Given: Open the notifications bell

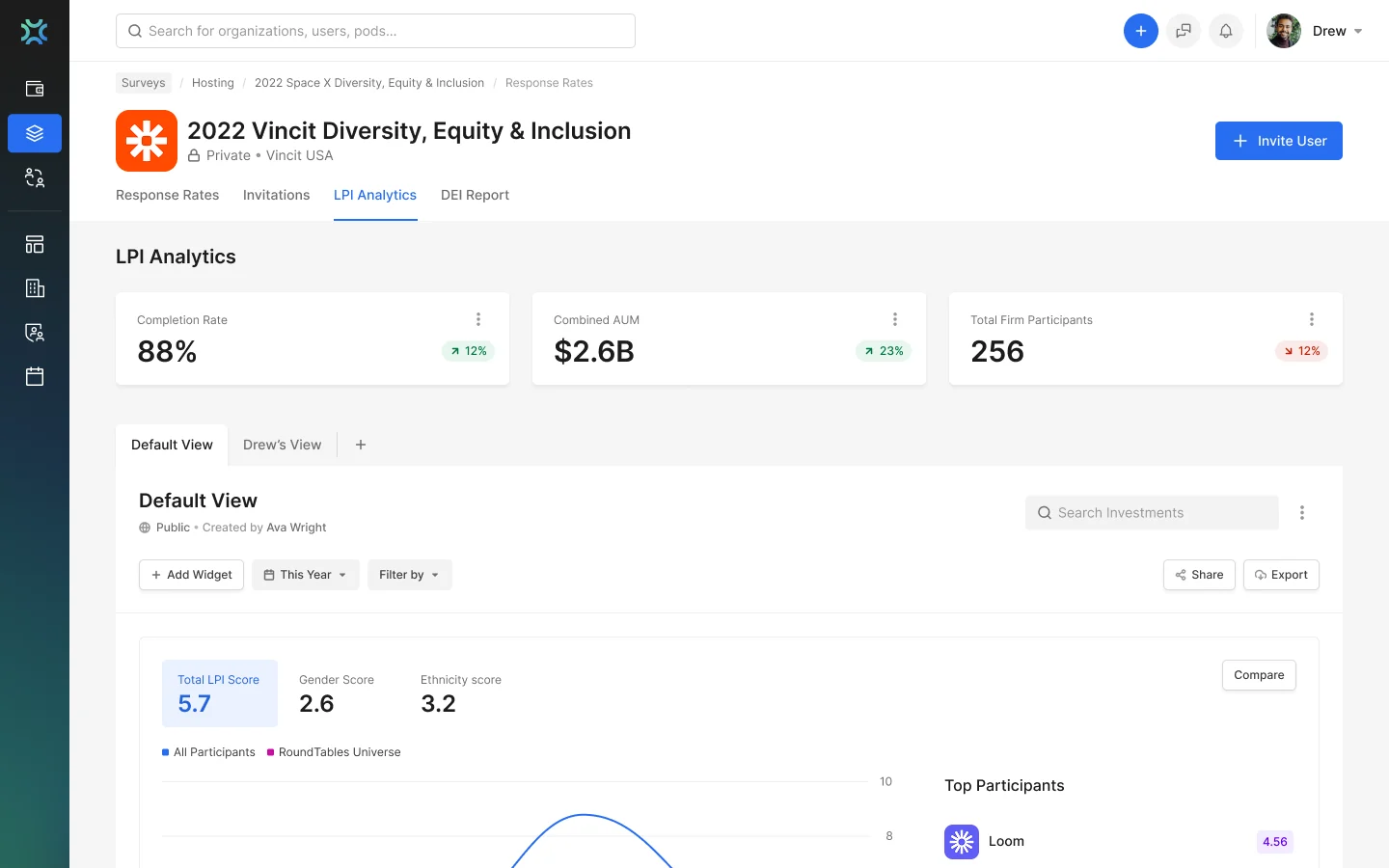Looking at the screenshot, I should 1226,31.
